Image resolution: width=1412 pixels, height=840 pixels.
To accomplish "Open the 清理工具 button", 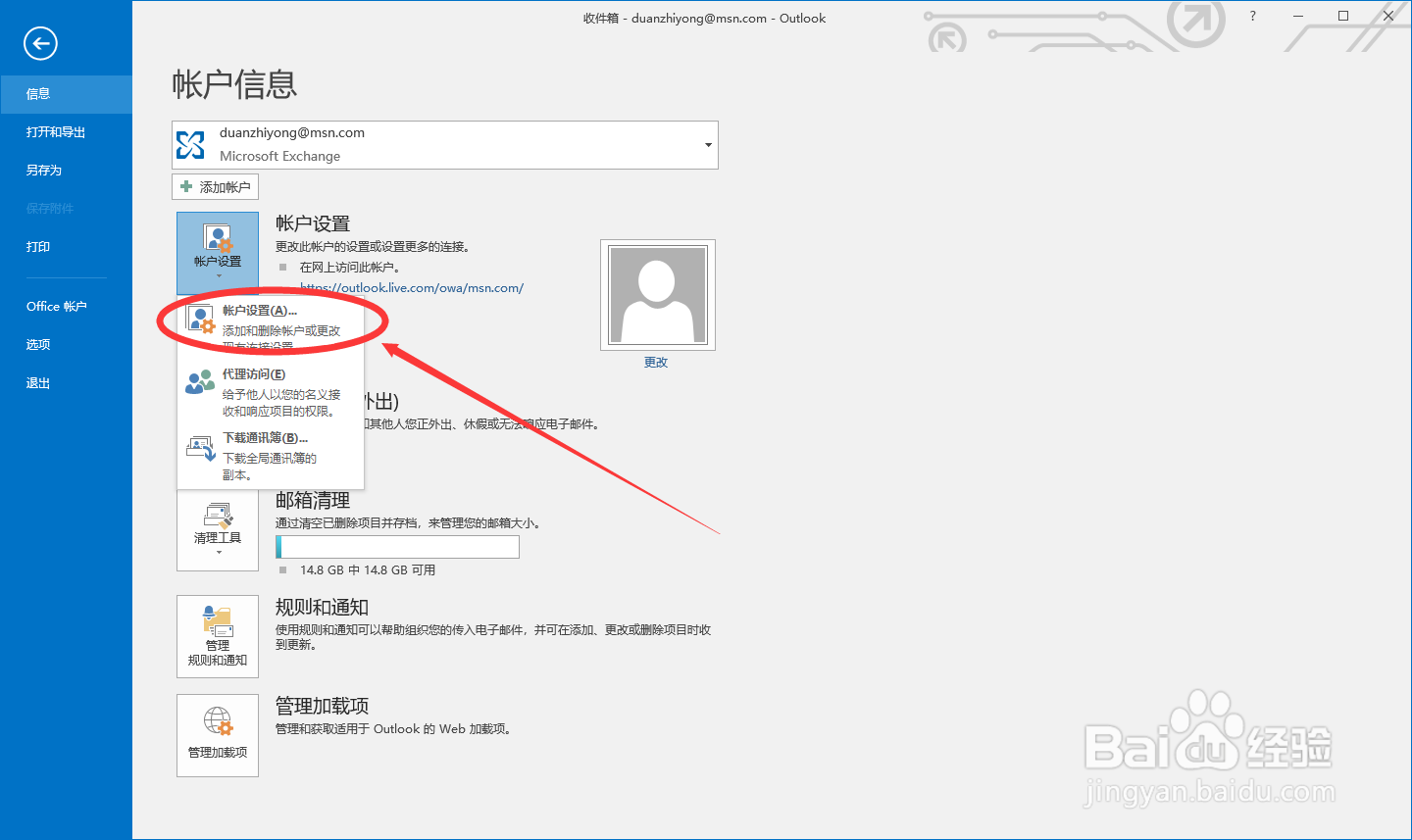I will click(x=218, y=529).
